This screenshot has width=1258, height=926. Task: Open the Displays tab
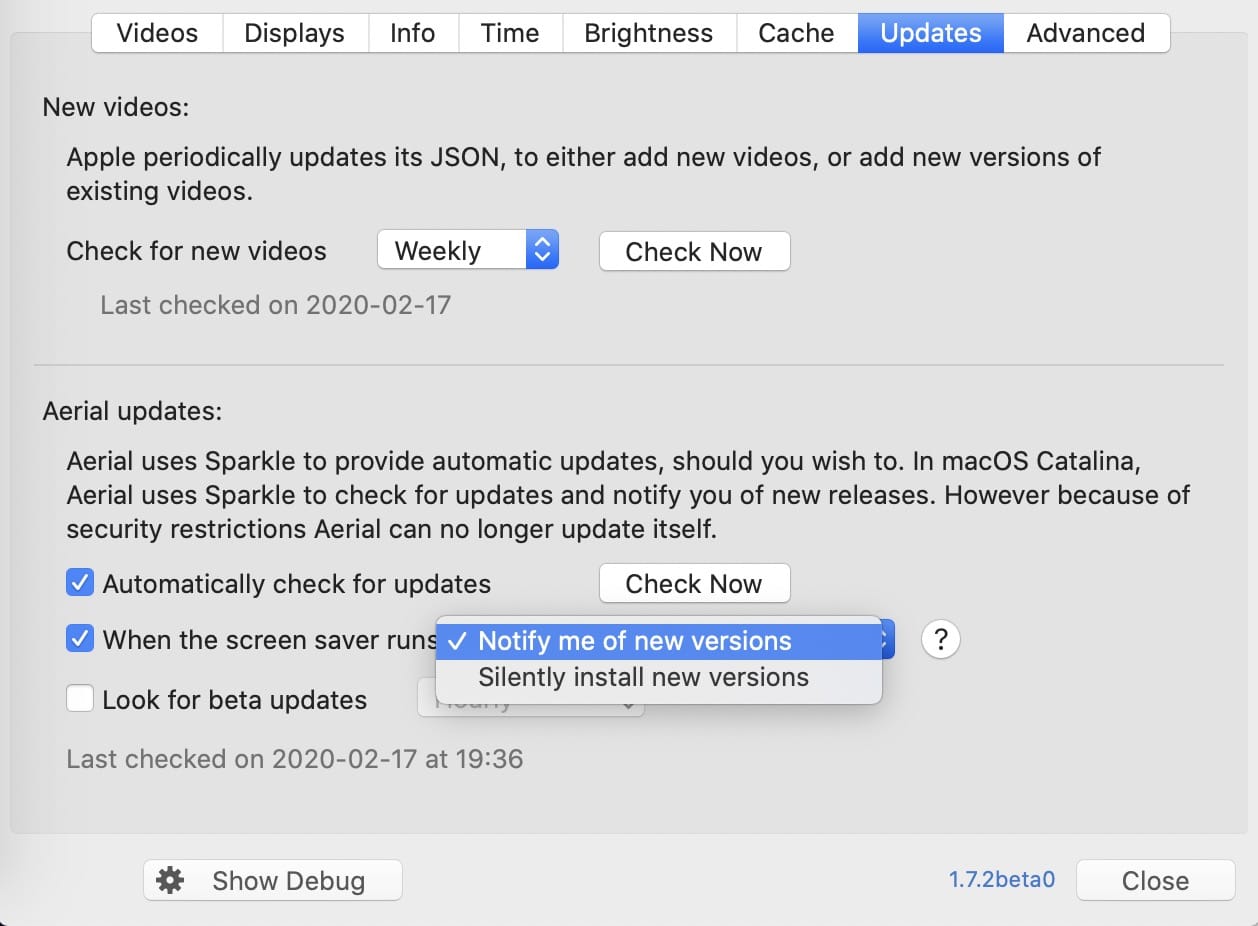point(295,33)
